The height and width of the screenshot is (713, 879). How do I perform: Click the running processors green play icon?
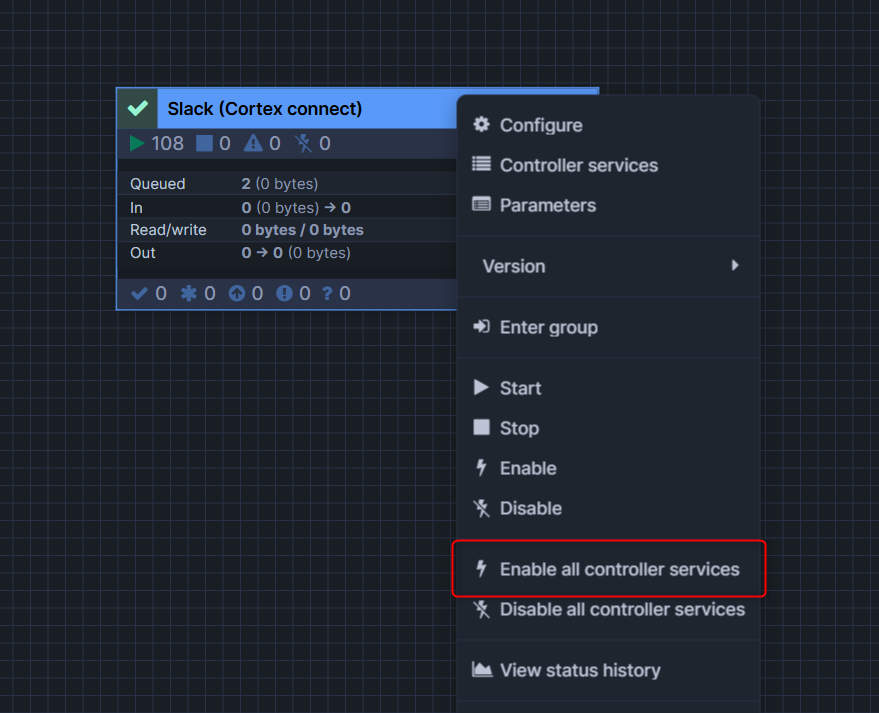pyautogui.click(x=137, y=143)
